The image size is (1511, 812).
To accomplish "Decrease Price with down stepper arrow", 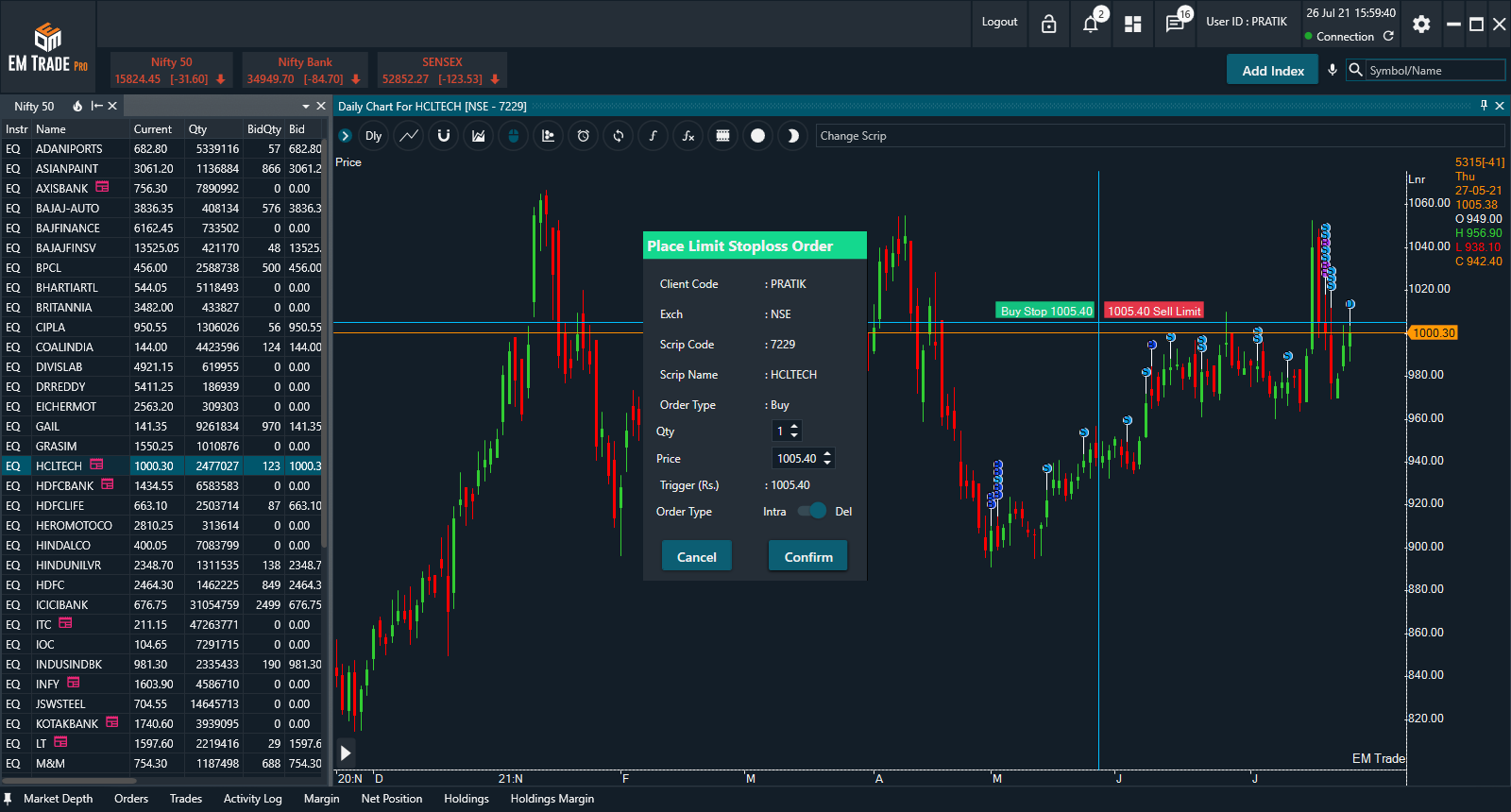I will (x=827, y=463).
